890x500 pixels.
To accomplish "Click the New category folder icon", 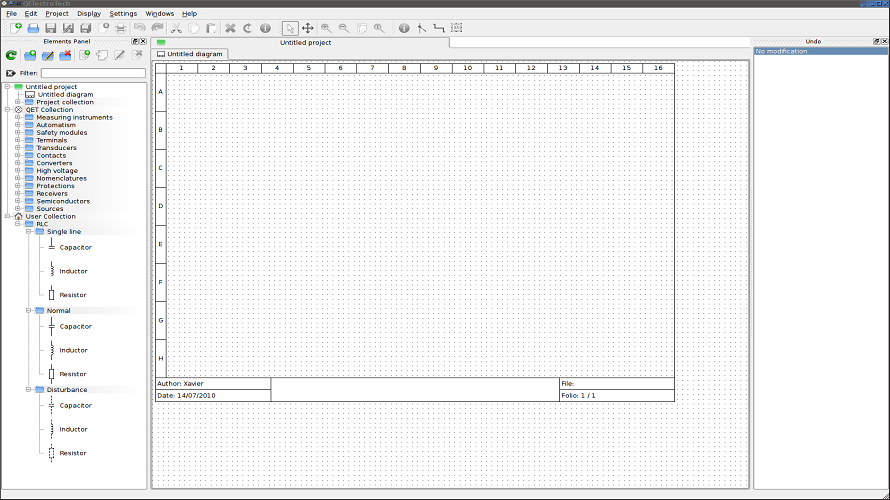I will coord(30,55).
